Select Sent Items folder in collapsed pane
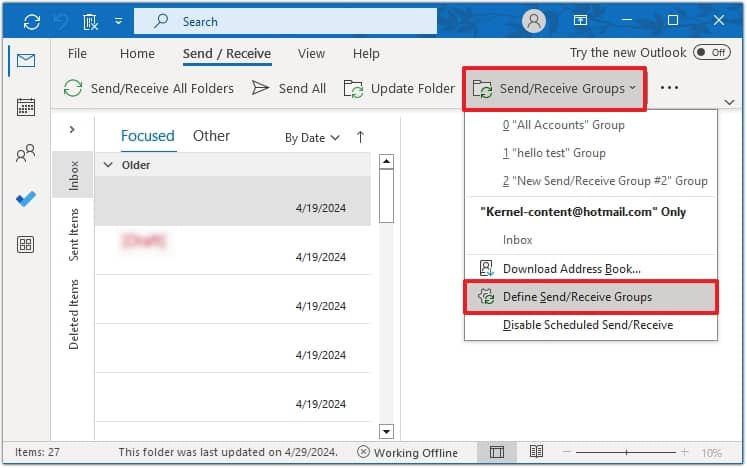747x468 pixels. click(x=73, y=234)
